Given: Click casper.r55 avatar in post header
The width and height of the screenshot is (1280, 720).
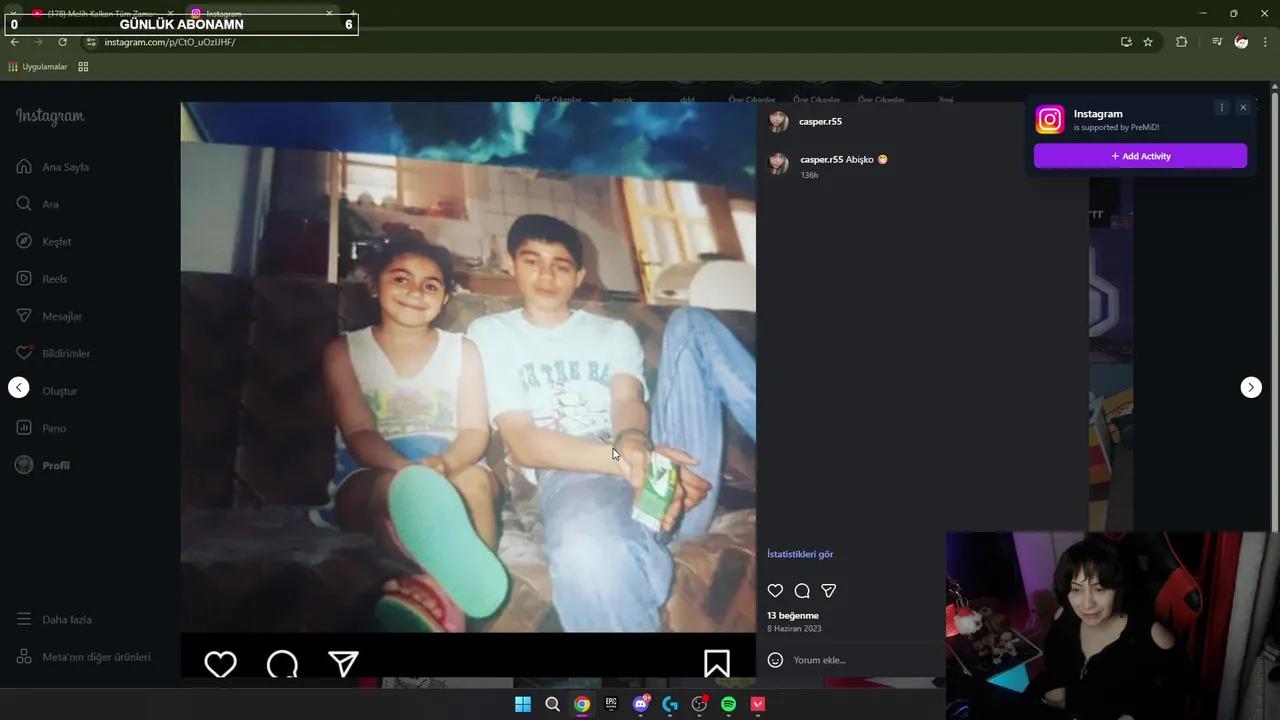Looking at the screenshot, I should [778, 122].
